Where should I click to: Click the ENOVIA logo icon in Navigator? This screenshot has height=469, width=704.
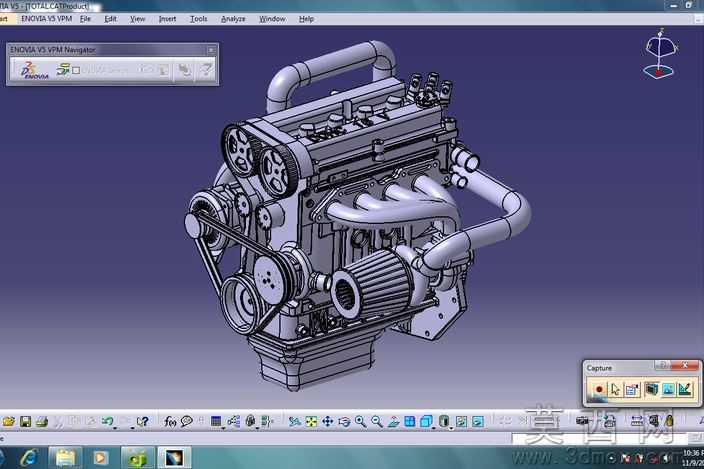33,70
